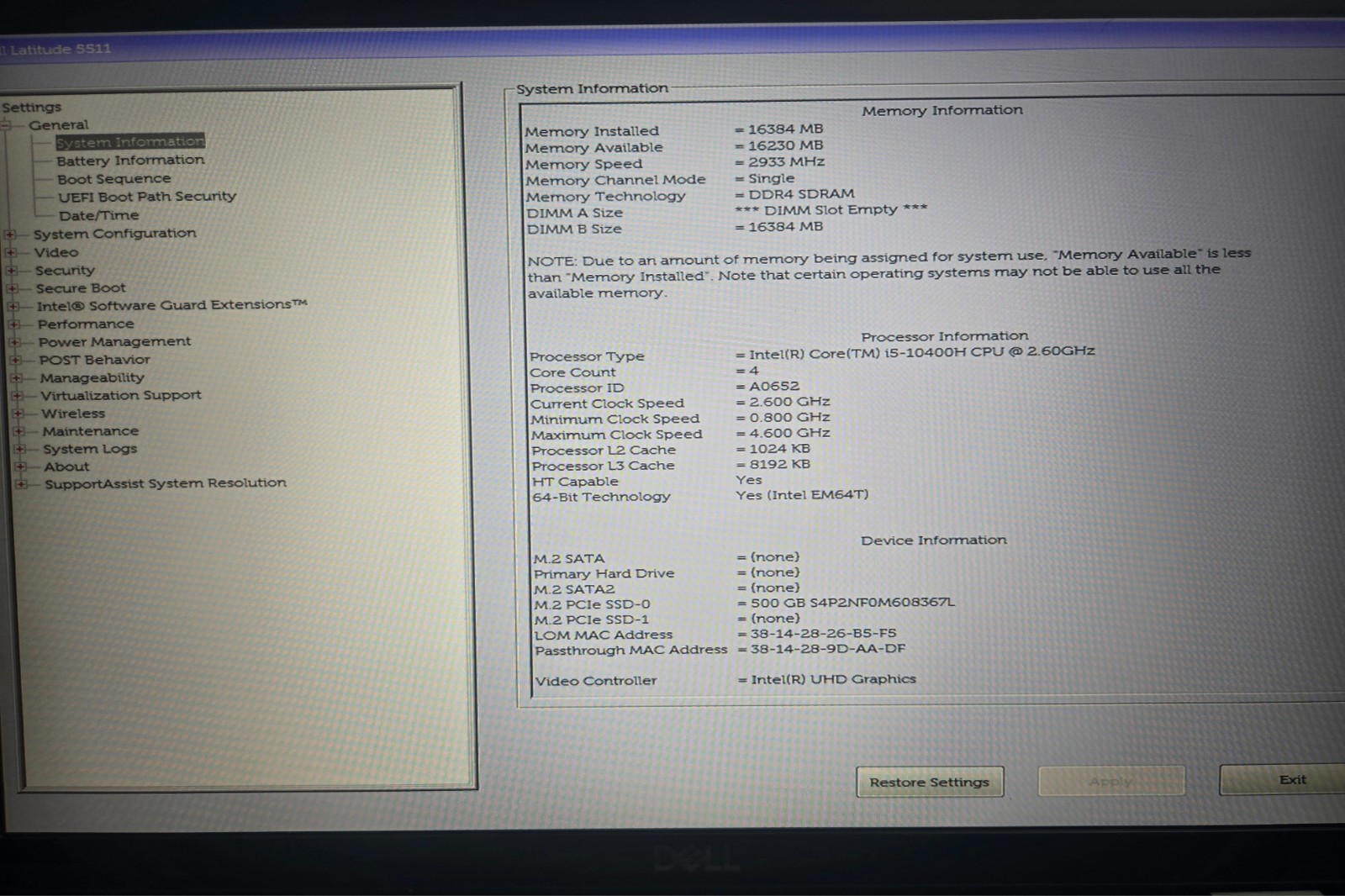
Task: Click the Memory Channel Mode Single value
Action: [771, 178]
